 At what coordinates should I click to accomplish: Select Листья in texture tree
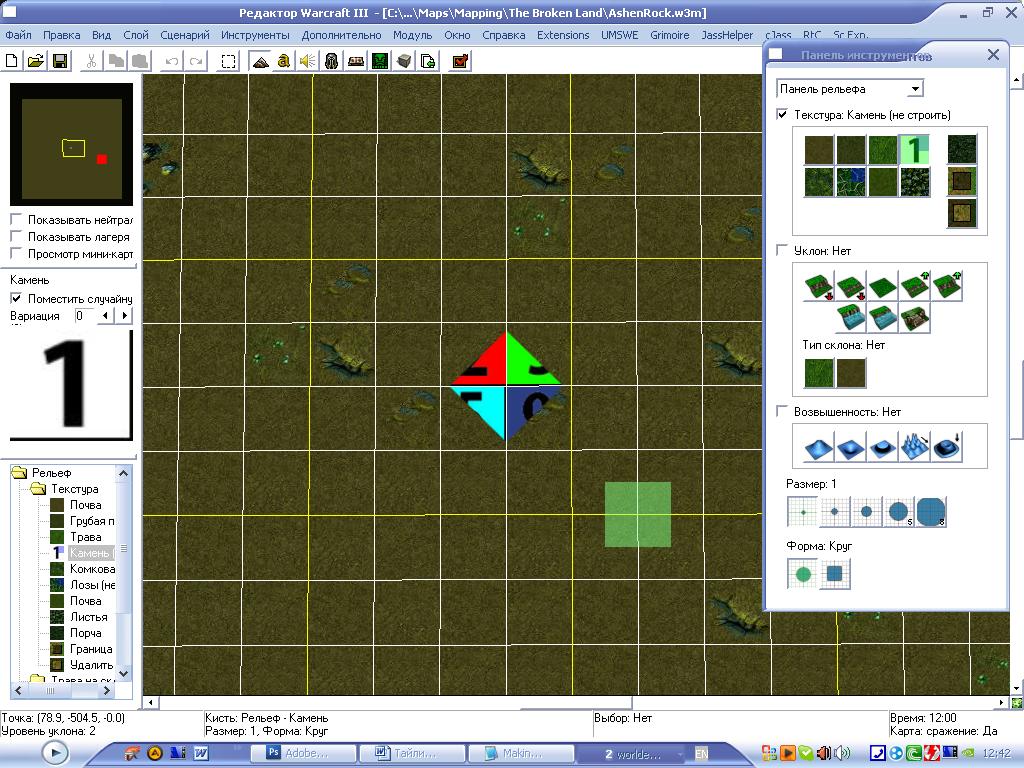pos(89,616)
